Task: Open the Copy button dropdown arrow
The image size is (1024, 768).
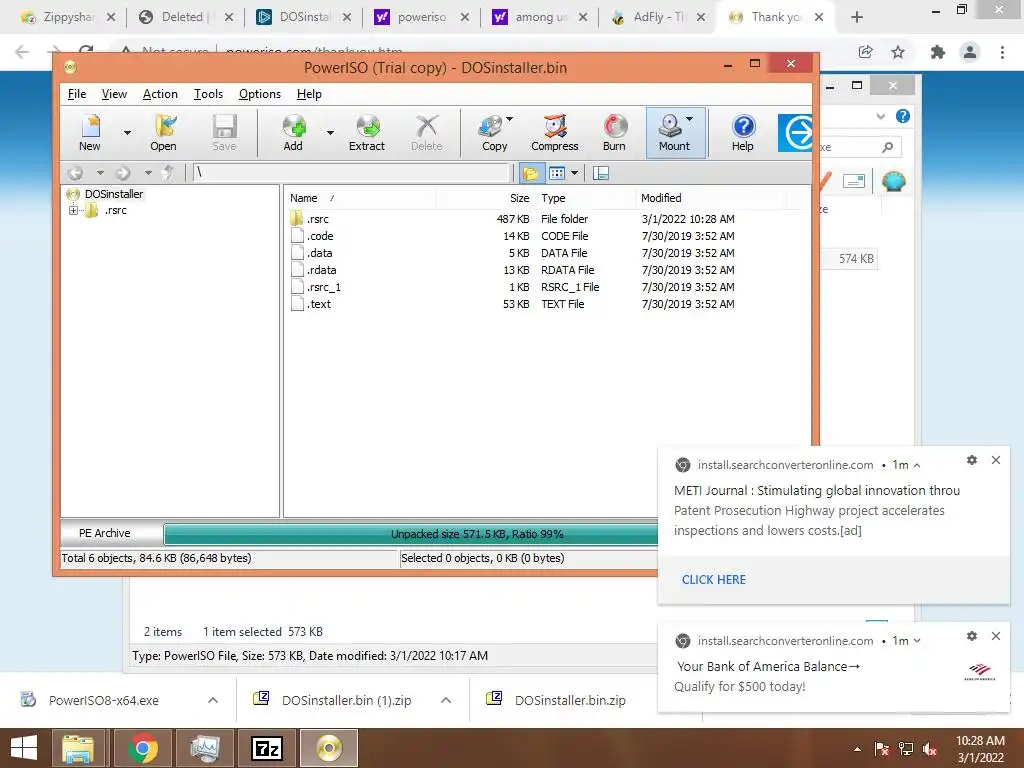Action: coord(509,120)
